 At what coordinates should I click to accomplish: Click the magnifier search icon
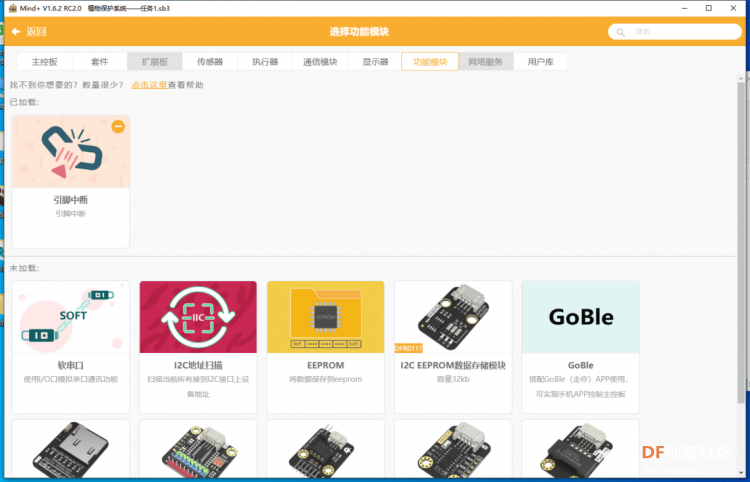point(620,32)
